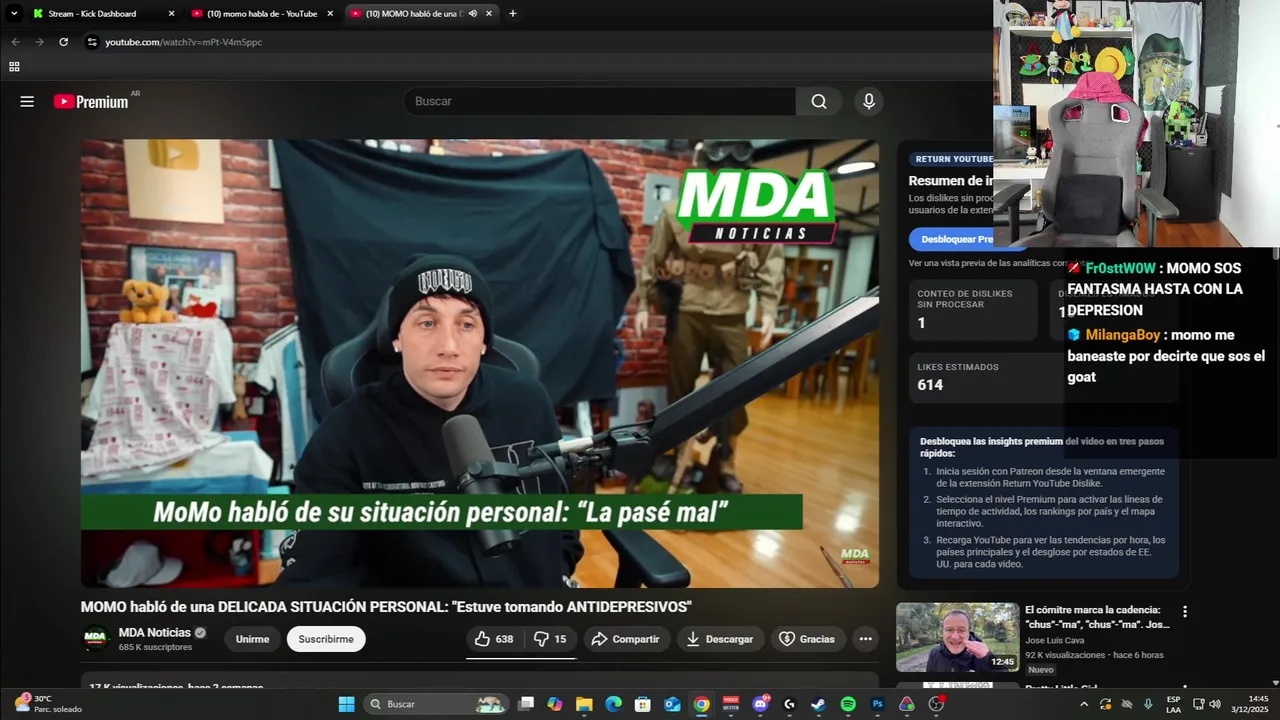Show hidden system tray icons chevron
Screen dimensions: 1280x720
[x=1084, y=704]
